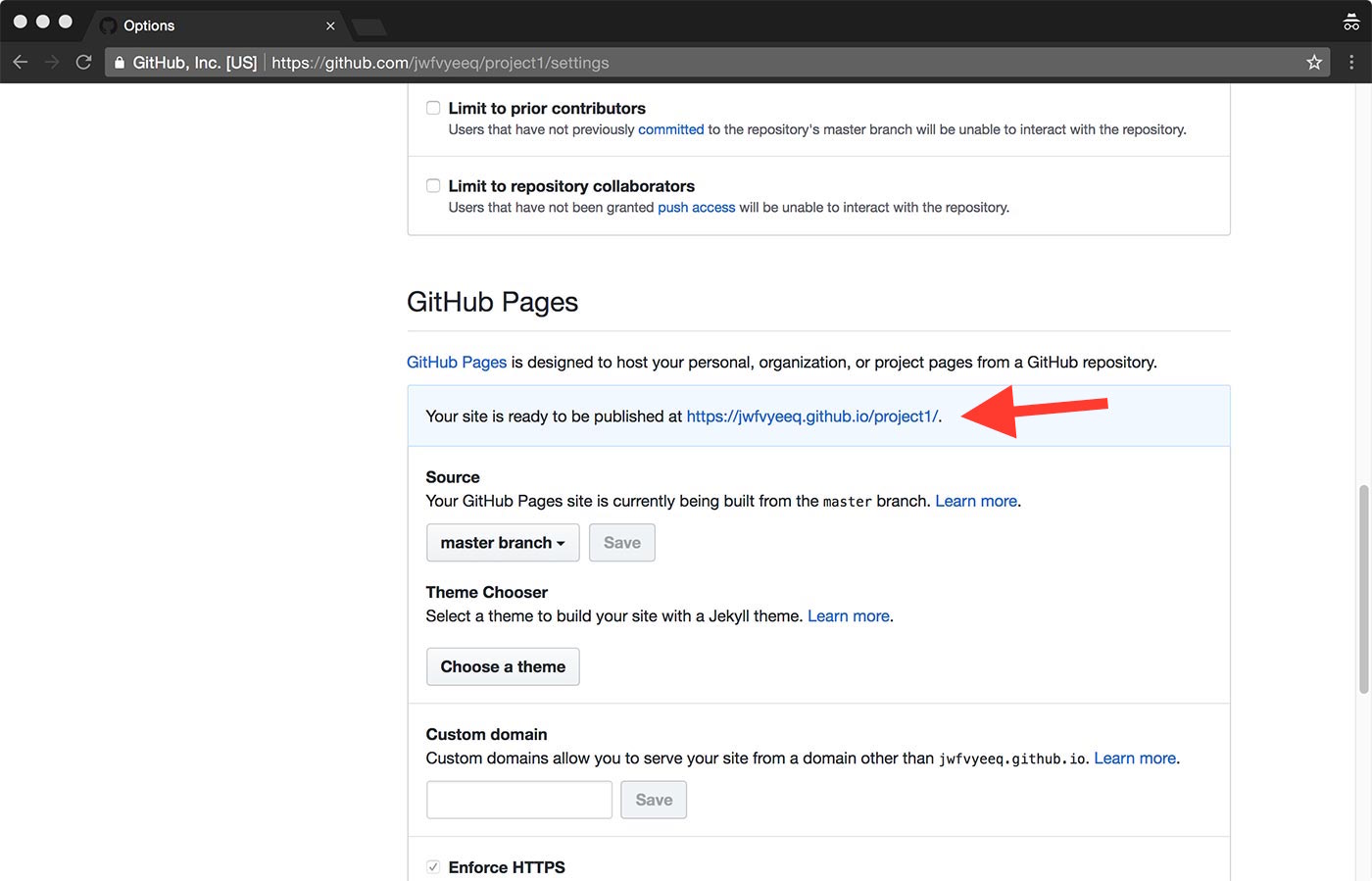Click the GitHub favicon on Options tab

(108, 25)
